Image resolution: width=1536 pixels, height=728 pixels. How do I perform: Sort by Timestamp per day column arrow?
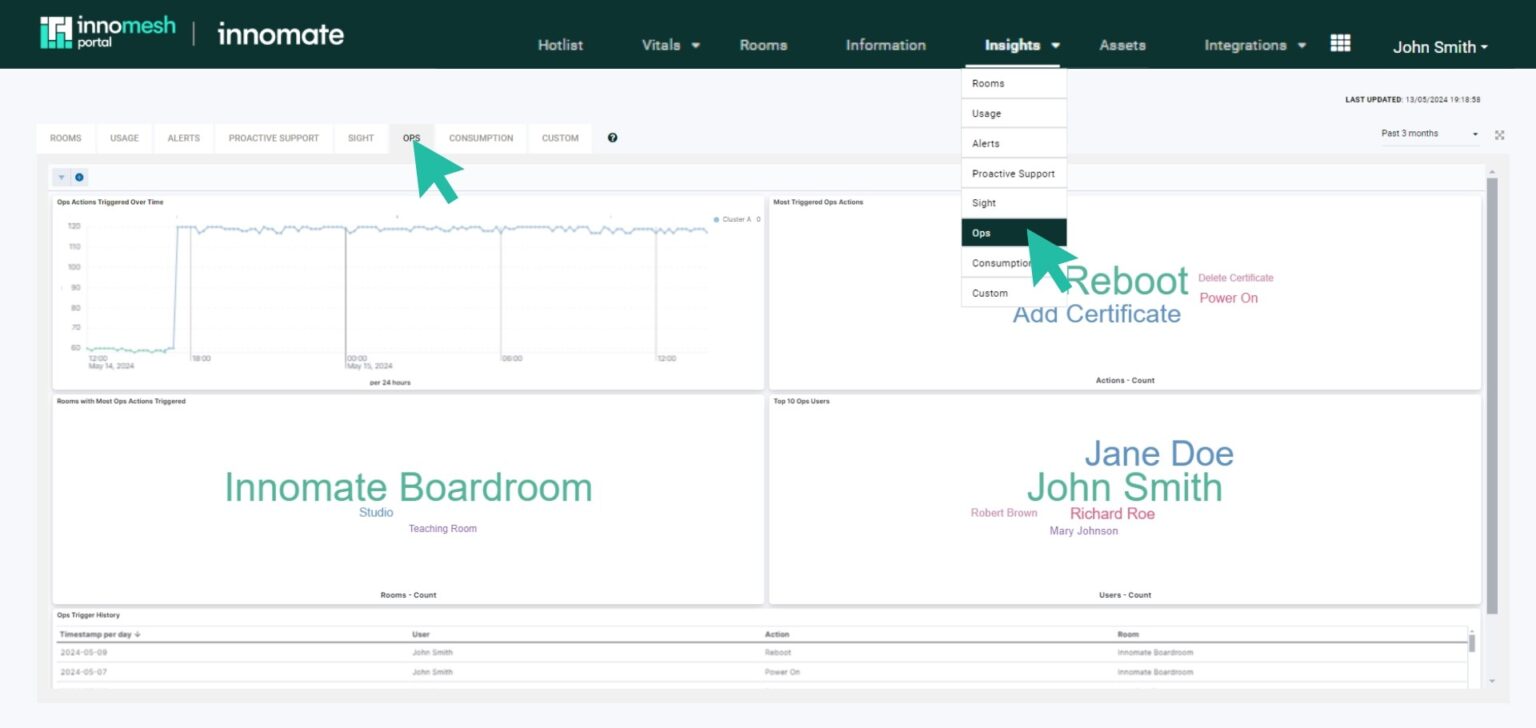(x=137, y=634)
